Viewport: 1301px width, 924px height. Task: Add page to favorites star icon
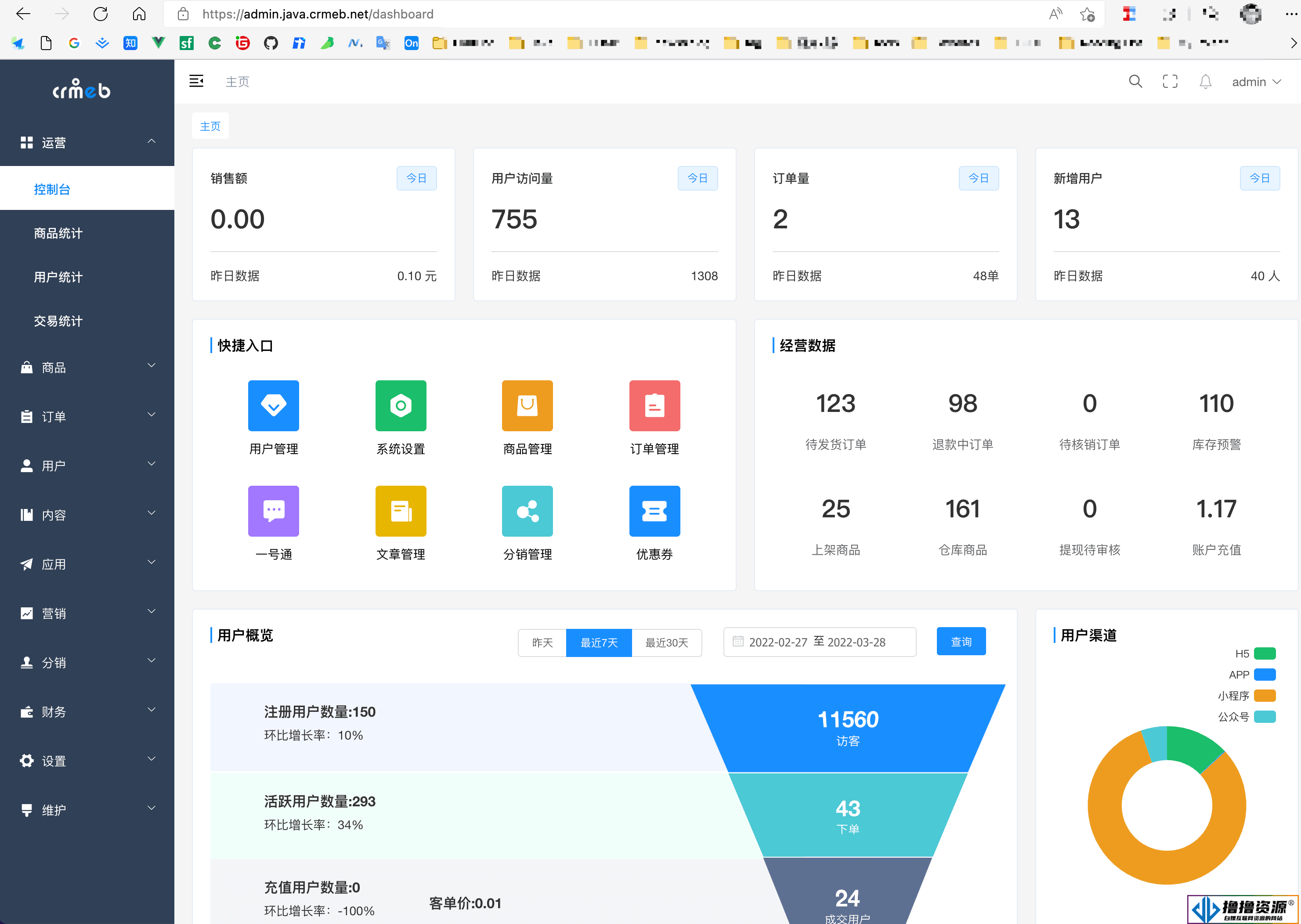click(1087, 14)
